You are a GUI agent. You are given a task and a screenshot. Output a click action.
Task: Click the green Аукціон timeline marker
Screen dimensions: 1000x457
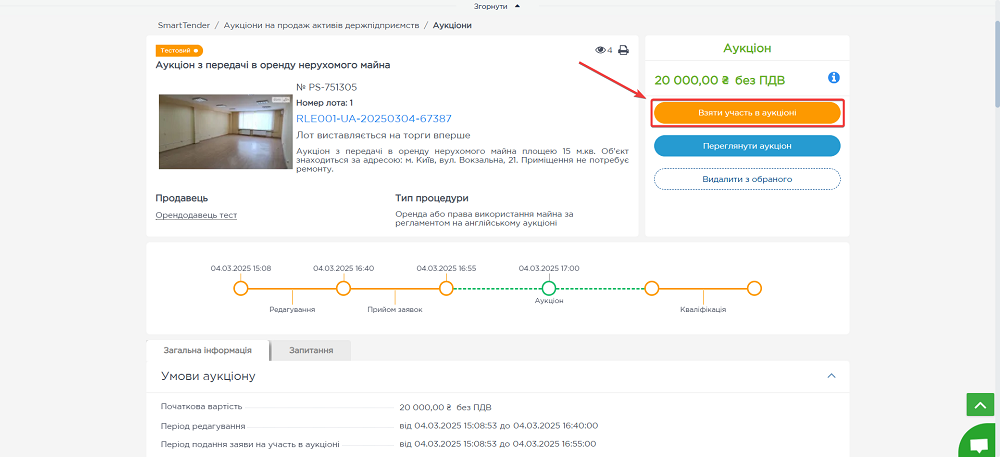tap(548, 288)
